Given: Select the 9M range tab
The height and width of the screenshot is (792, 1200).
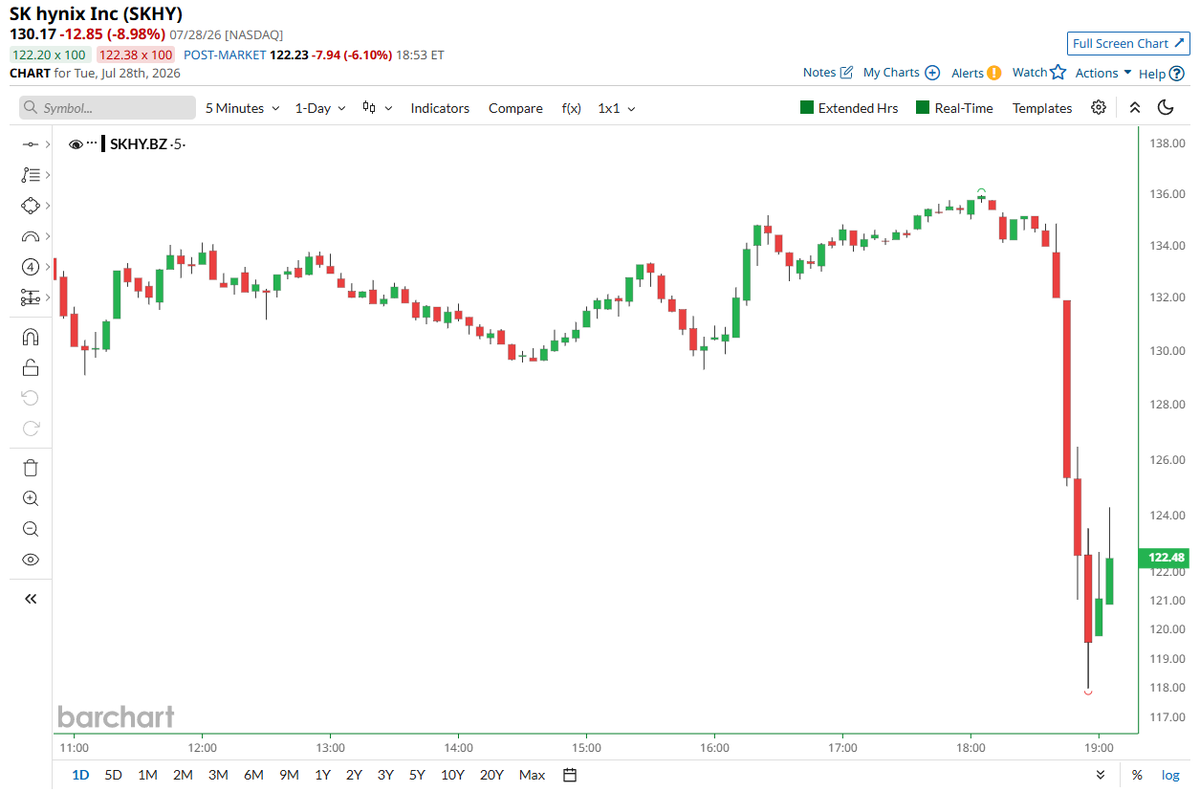Looking at the screenshot, I should tap(290, 775).
